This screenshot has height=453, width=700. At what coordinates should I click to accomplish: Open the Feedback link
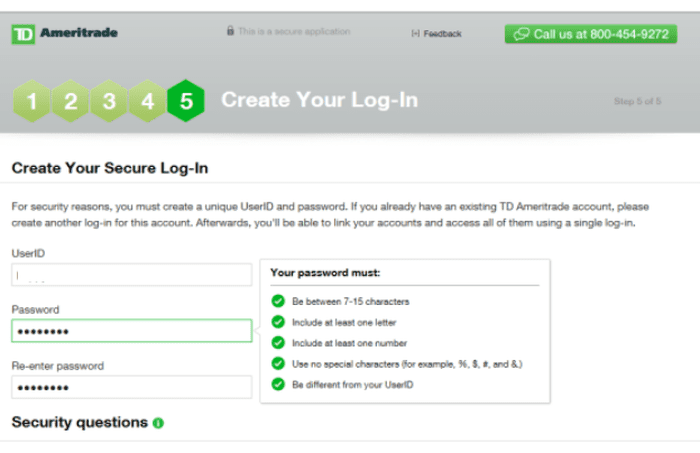coord(436,33)
